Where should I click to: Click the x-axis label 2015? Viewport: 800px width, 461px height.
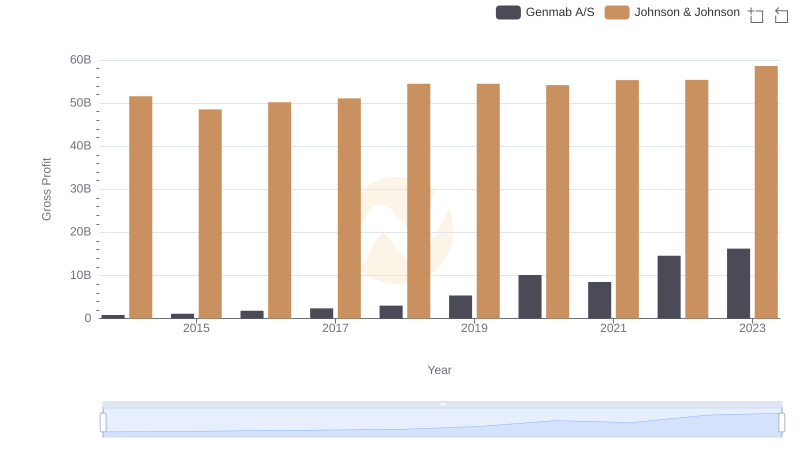[196, 328]
